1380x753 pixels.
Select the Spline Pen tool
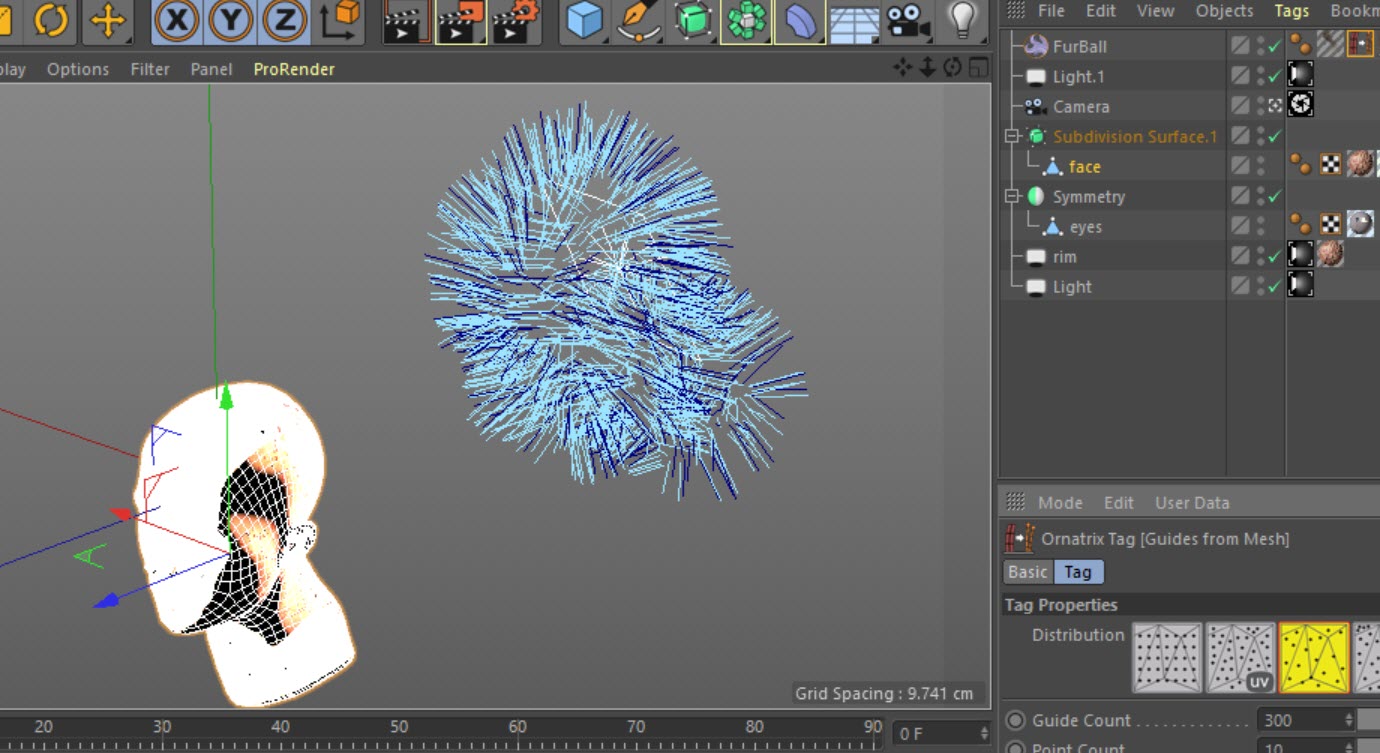[638, 21]
